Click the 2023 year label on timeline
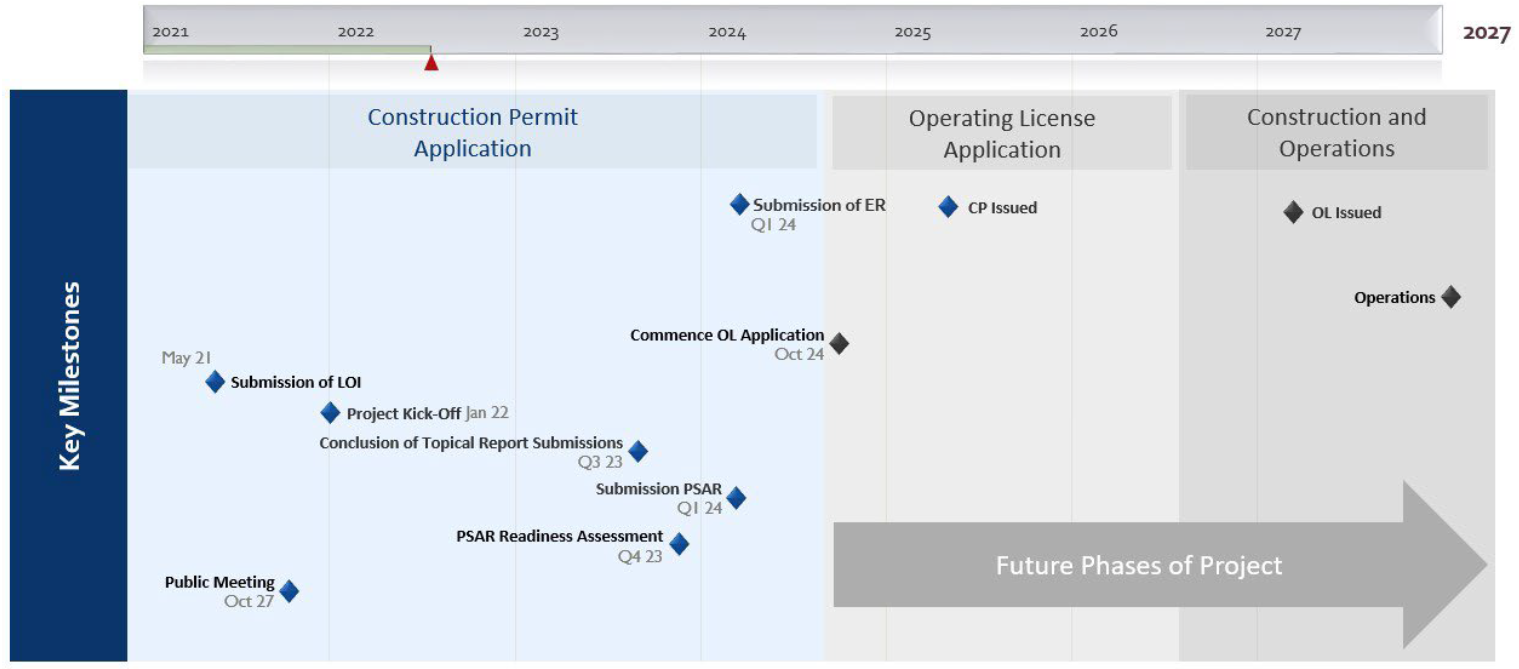This screenshot has width=1519, height=669. coord(541,32)
